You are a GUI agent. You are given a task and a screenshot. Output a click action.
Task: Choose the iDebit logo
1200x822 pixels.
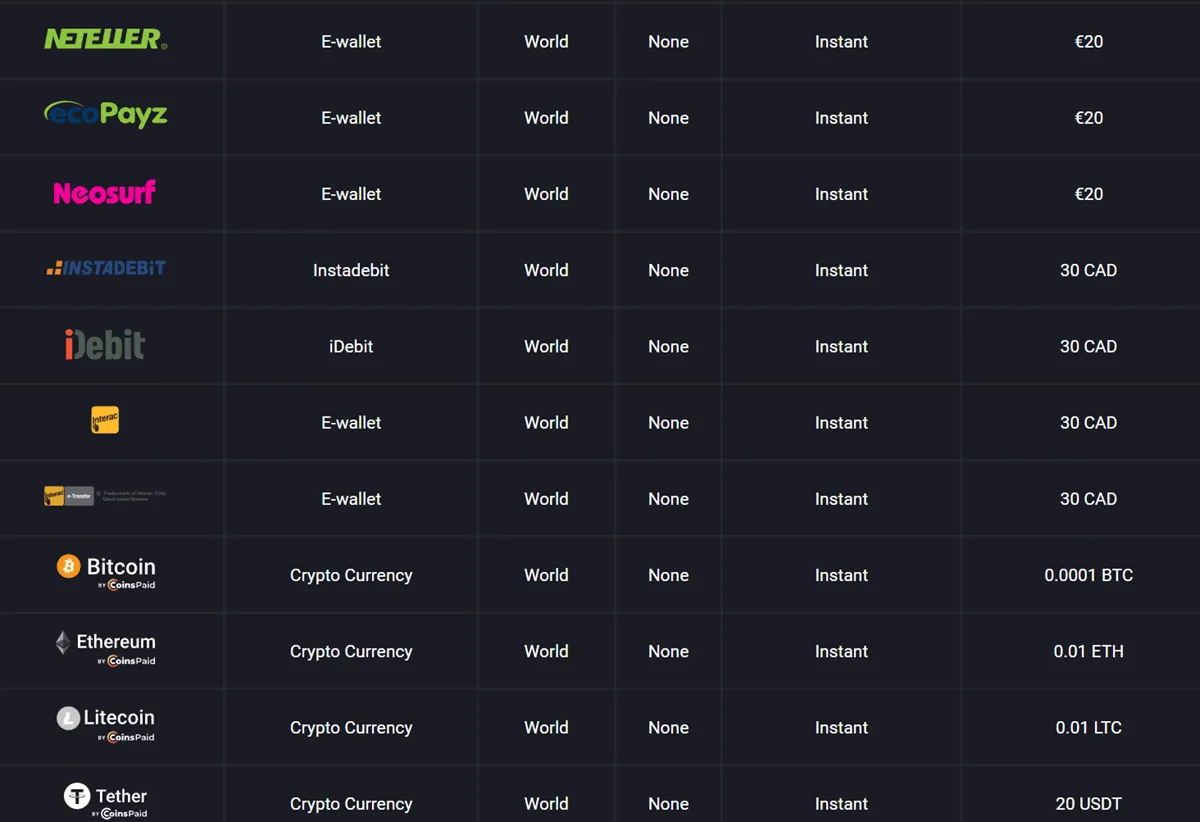click(105, 345)
